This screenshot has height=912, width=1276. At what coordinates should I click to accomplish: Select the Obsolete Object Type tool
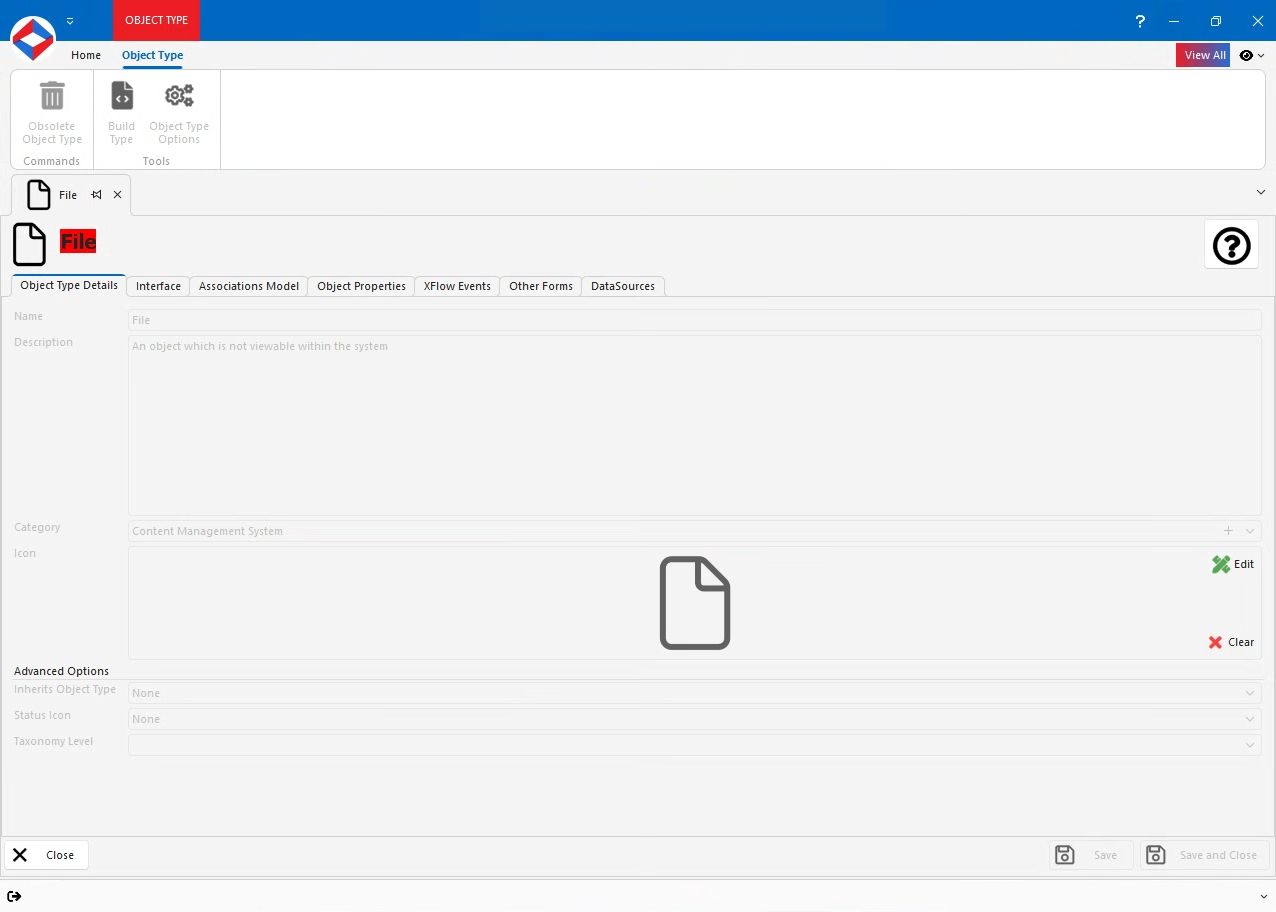click(x=51, y=110)
